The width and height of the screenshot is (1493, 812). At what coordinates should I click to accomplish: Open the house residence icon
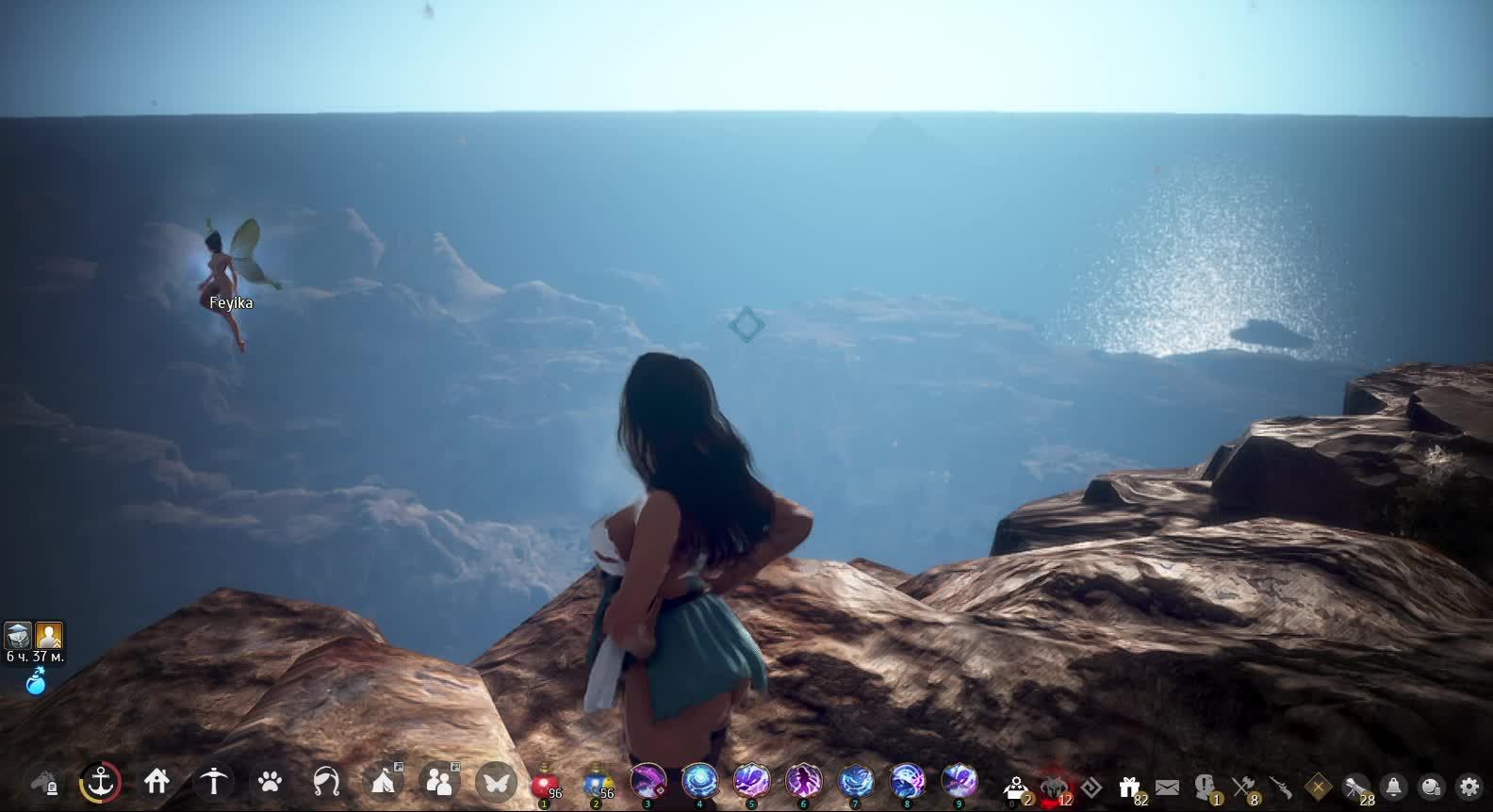(x=156, y=782)
